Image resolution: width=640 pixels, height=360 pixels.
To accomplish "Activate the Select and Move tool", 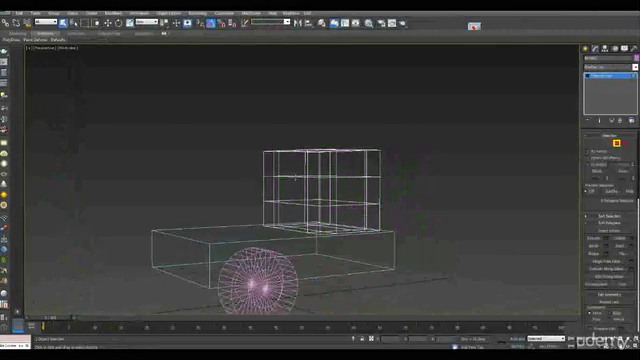I will click(108, 23).
